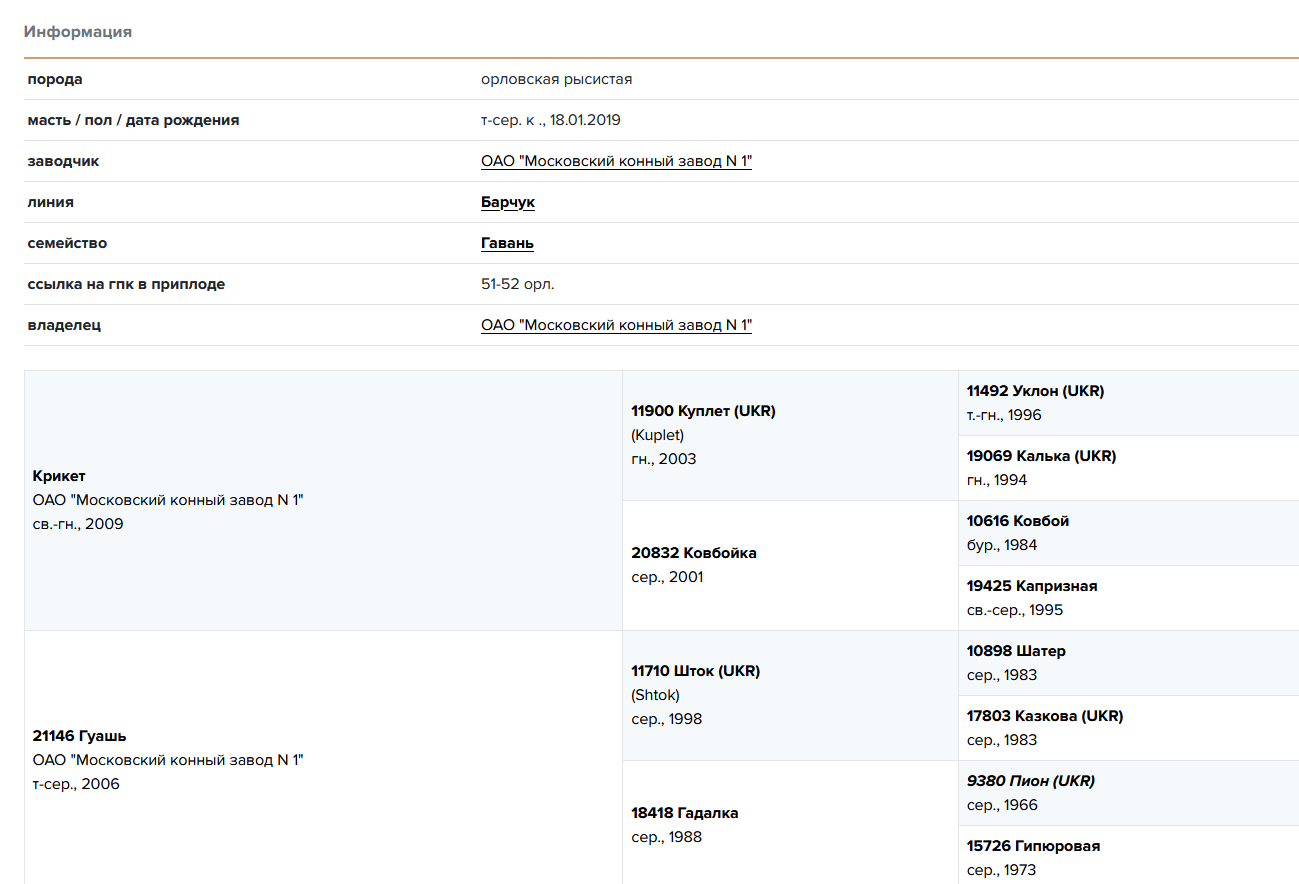
Task: Click the breed value орловская рысистая
Action: [556, 79]
